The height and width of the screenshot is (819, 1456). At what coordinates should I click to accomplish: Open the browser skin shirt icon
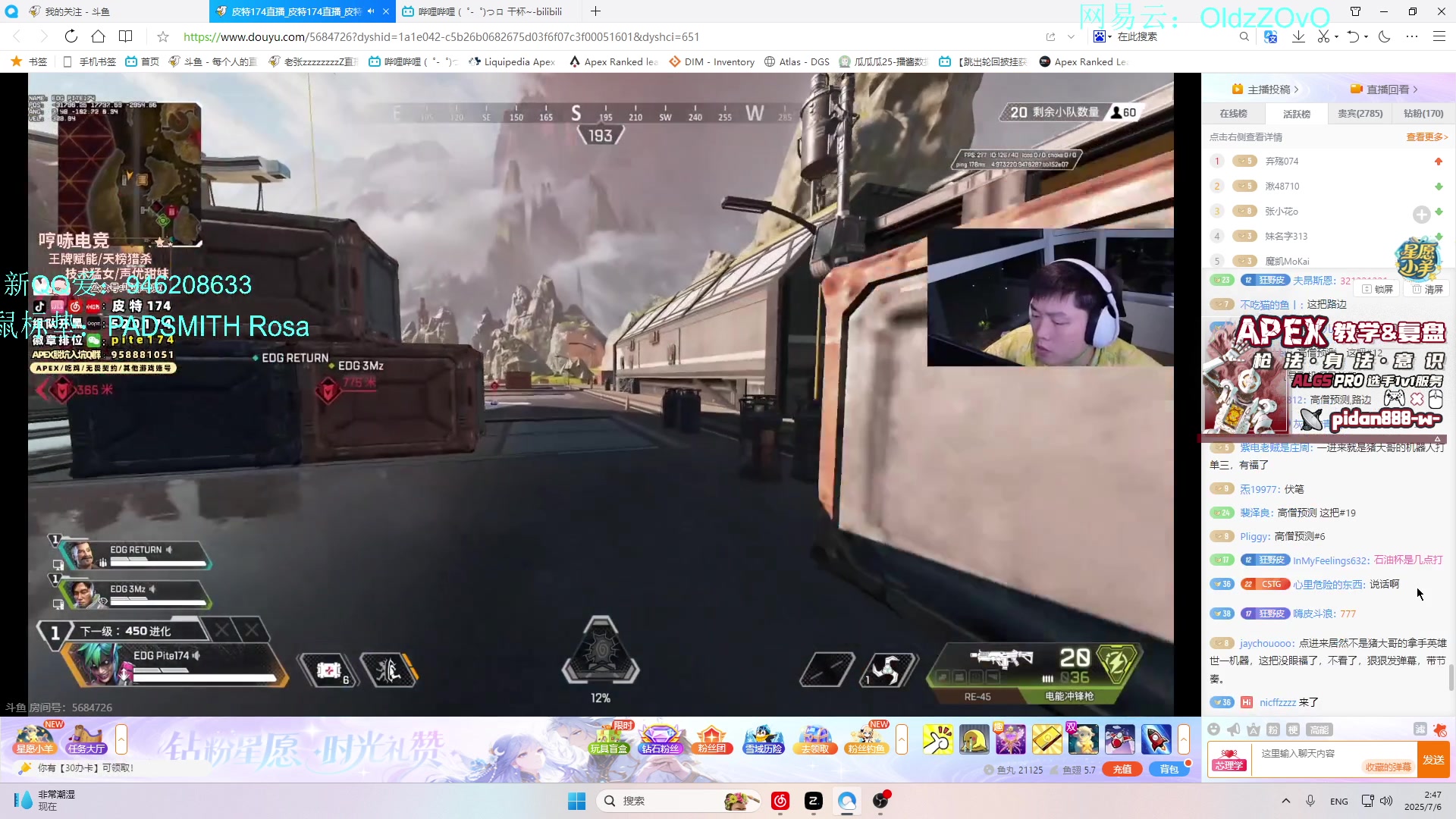1355,11
